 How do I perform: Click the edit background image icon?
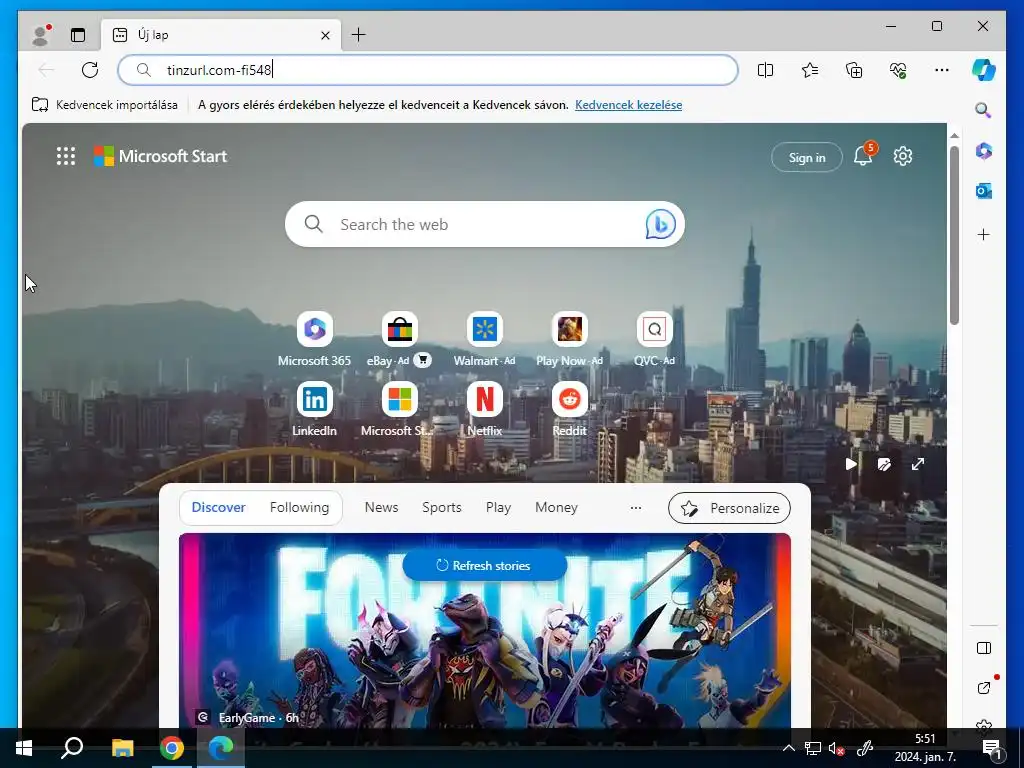(884, 464)
